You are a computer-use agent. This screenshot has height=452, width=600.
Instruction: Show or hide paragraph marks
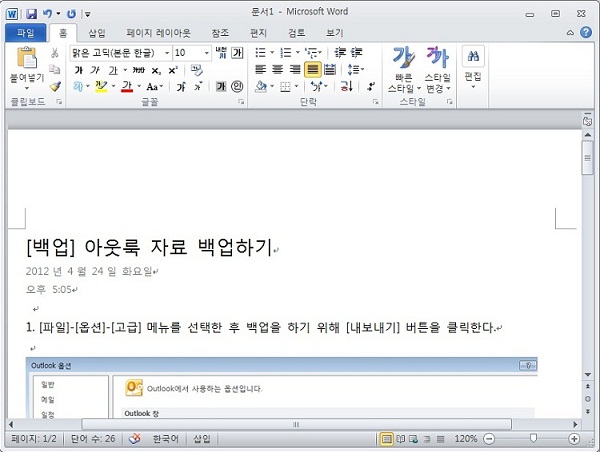click(371, 86)
